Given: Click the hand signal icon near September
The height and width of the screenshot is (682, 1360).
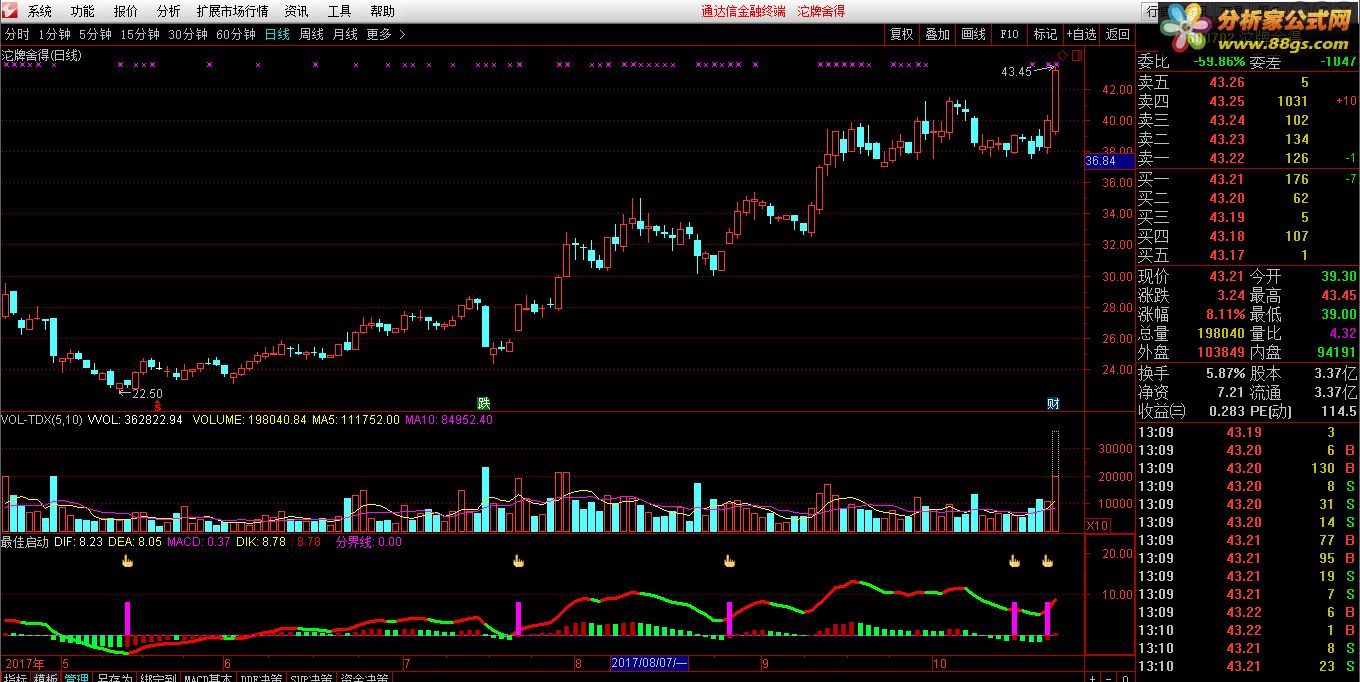Looking at the screenshot, I should click(729, 561).
